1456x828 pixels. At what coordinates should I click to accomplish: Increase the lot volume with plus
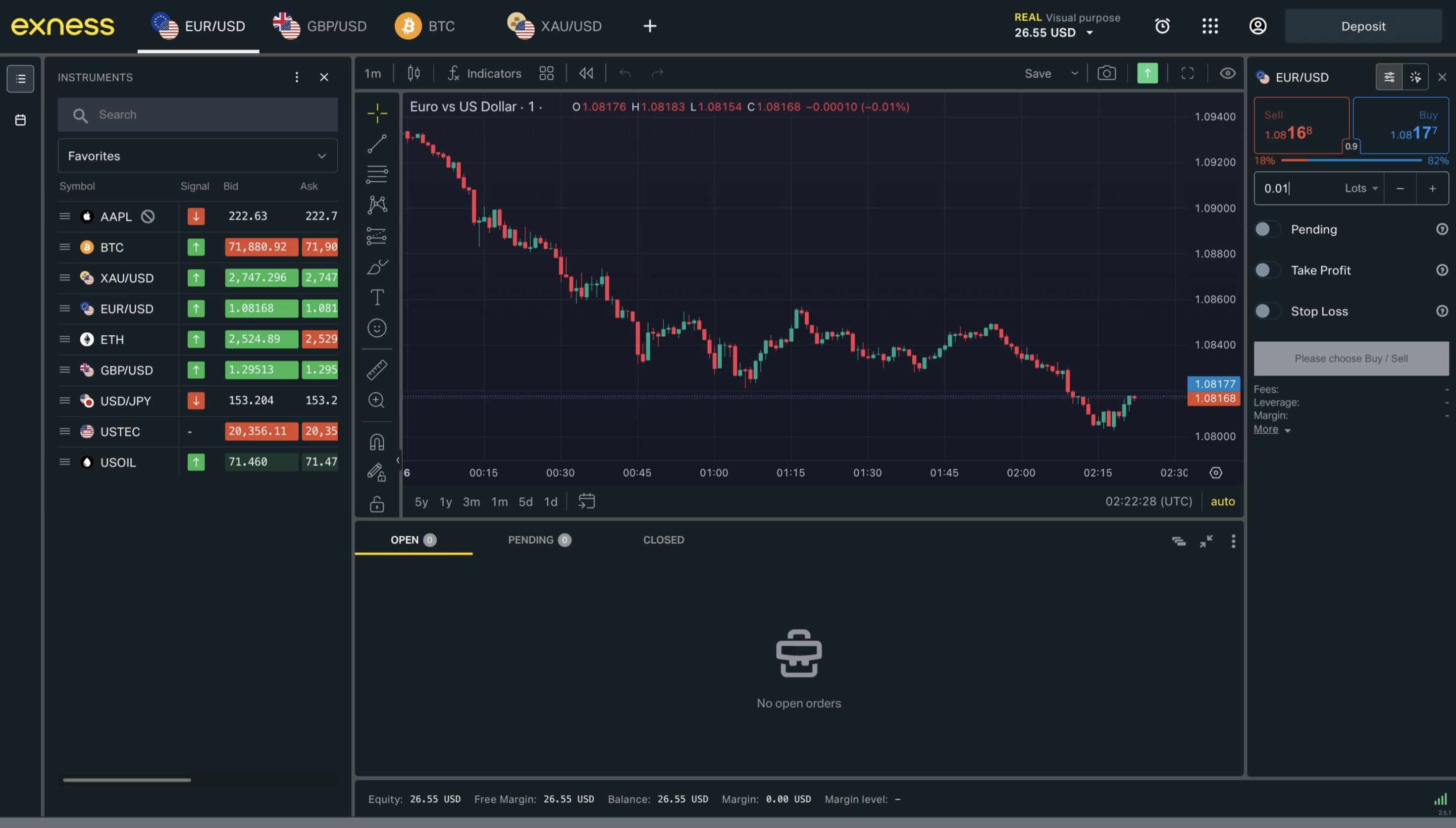[x=1432, y=188]
